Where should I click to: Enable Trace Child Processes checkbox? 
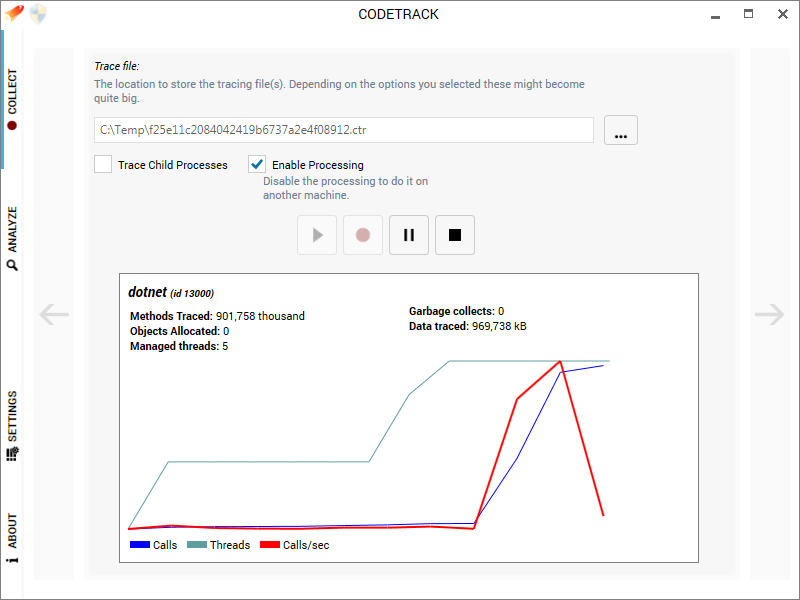103,164
